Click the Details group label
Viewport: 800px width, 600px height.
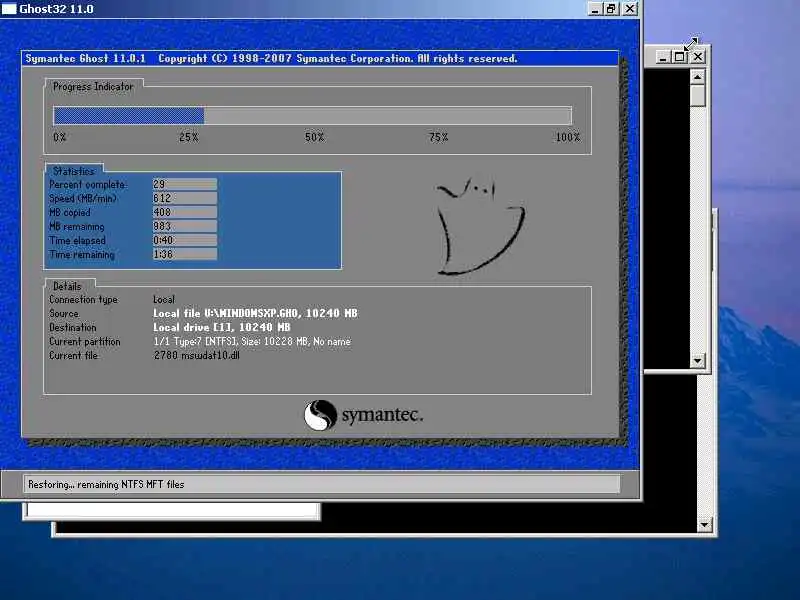[67, 286]
